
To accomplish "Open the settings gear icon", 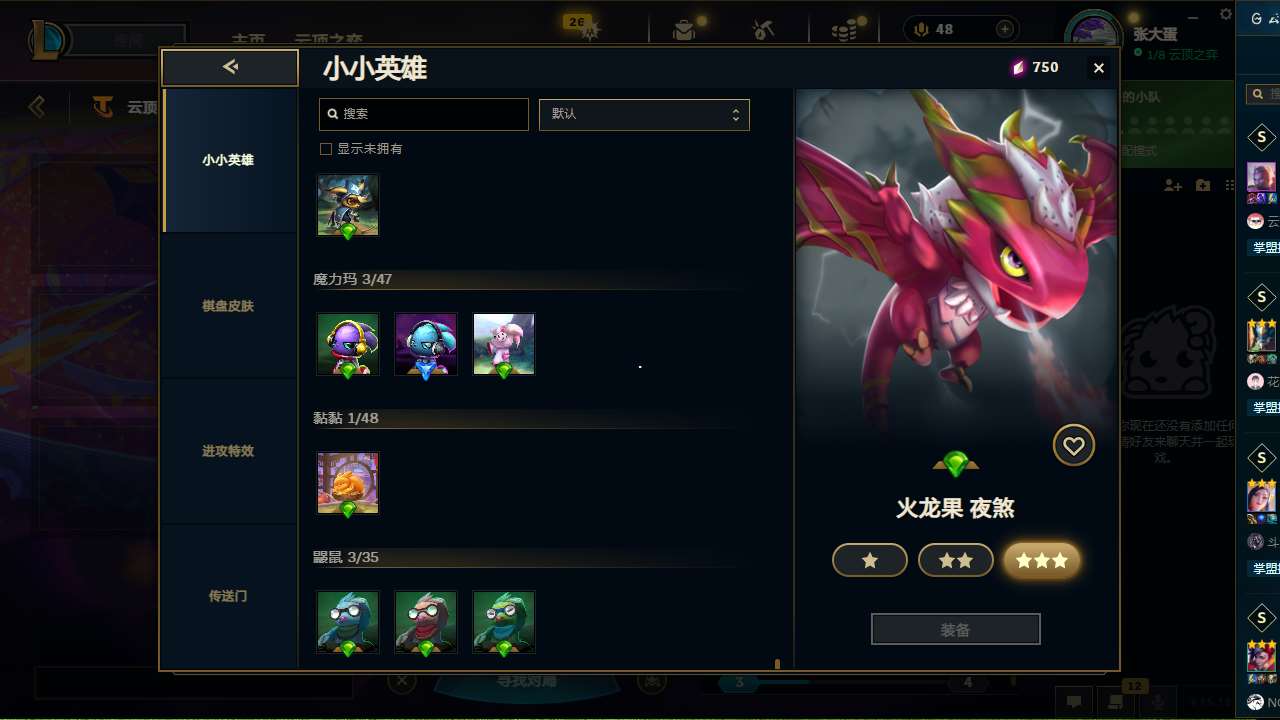I will [1226, 14].
